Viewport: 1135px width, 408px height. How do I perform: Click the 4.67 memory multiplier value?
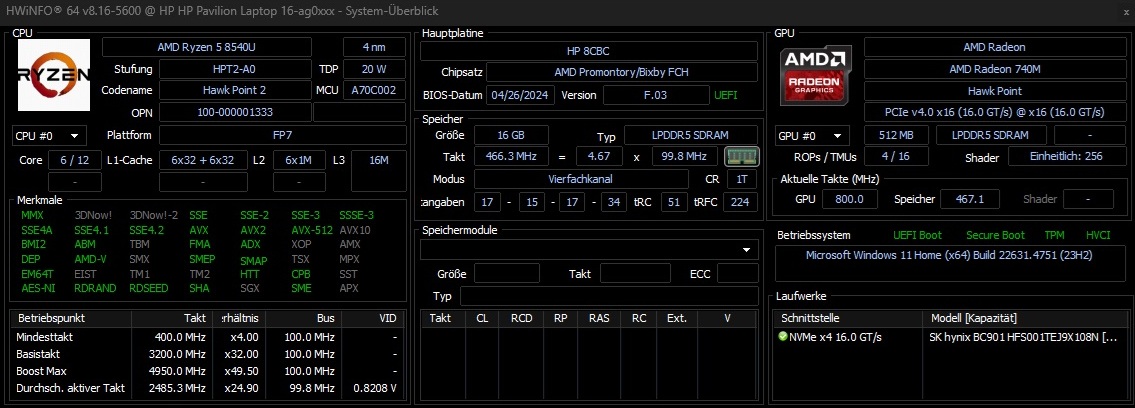599,156
